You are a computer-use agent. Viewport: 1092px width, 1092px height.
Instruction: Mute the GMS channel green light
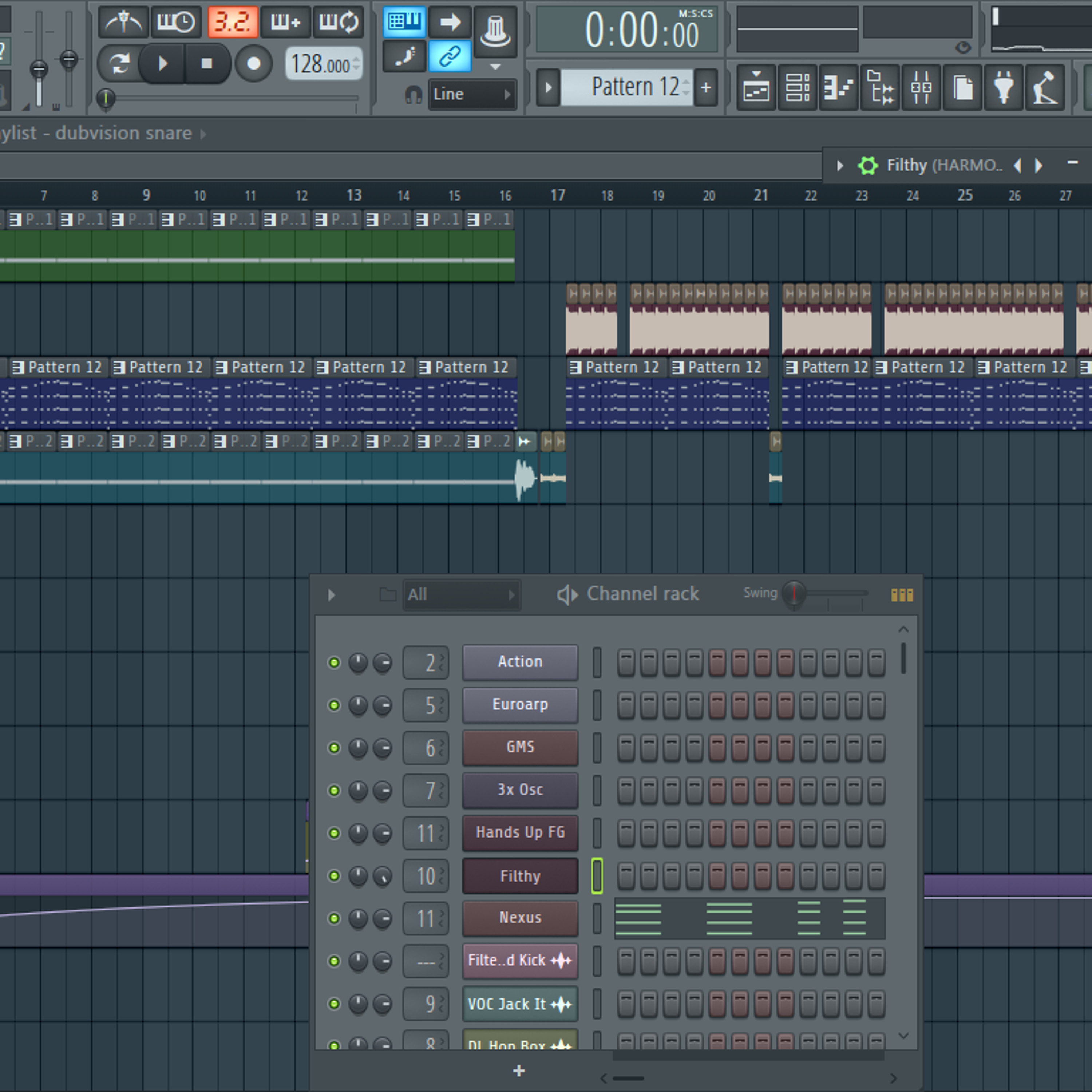point(334,748)
